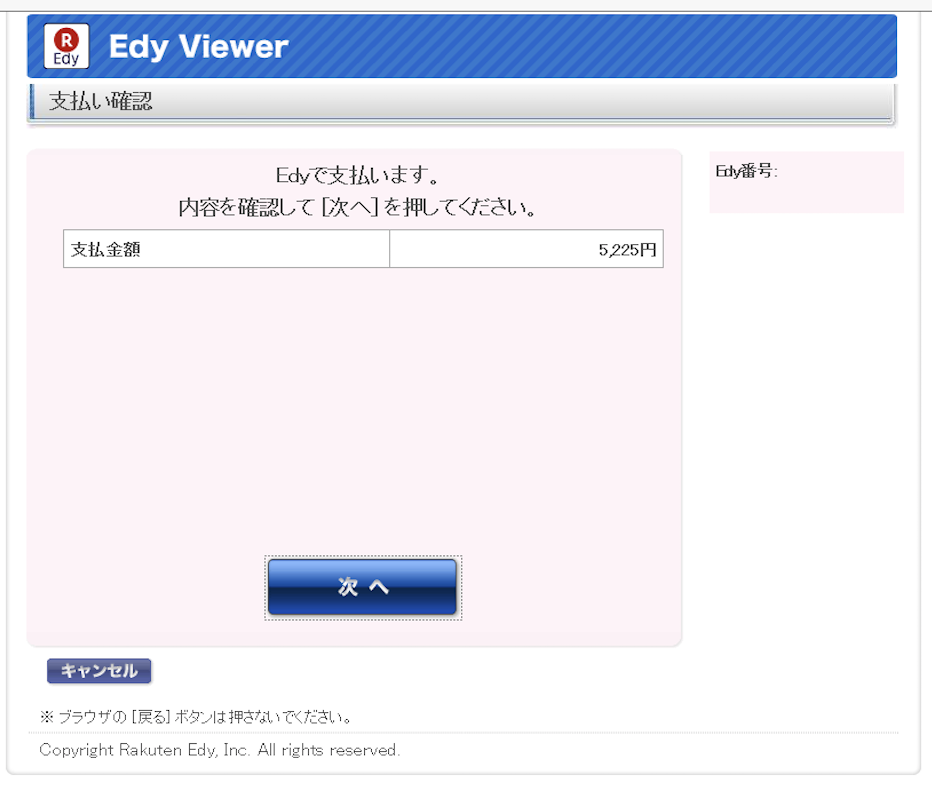Click the ブラウザの [戻る] warning note
932x786 pixels.
196,717
